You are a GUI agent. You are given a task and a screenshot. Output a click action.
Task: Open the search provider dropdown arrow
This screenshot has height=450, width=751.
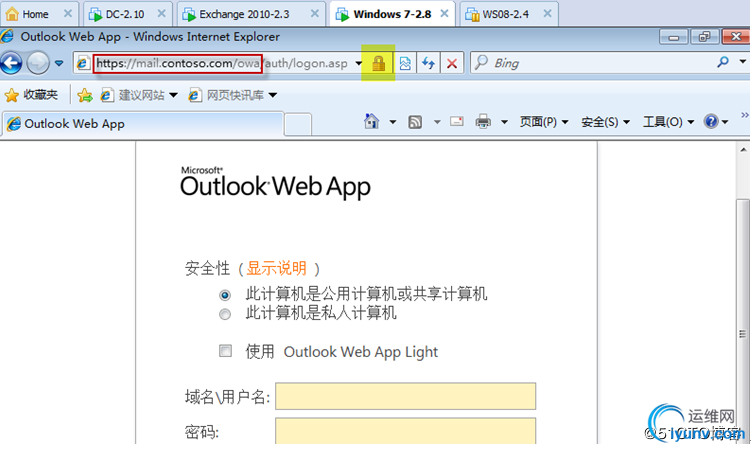click(x=742, y=62)
